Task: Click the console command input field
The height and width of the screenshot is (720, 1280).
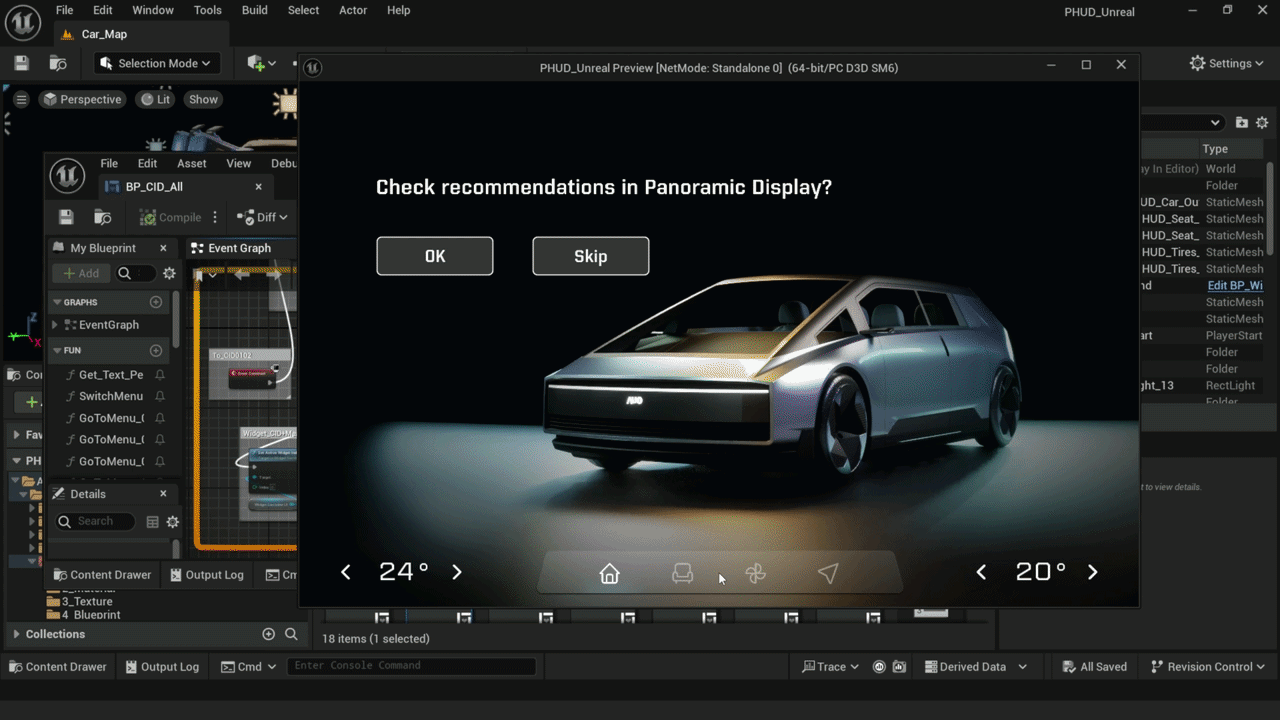Action: 411,666
